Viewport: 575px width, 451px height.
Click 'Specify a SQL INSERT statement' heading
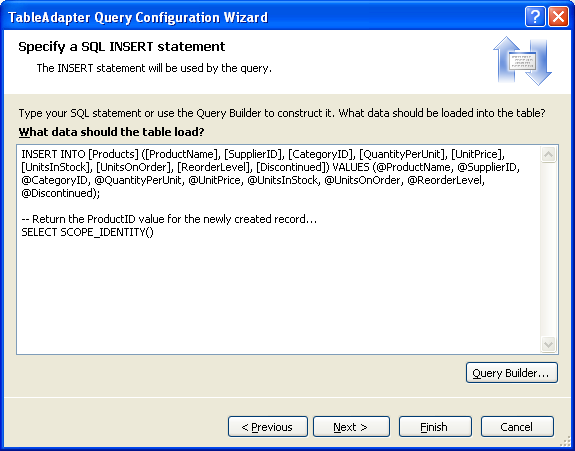122,47
